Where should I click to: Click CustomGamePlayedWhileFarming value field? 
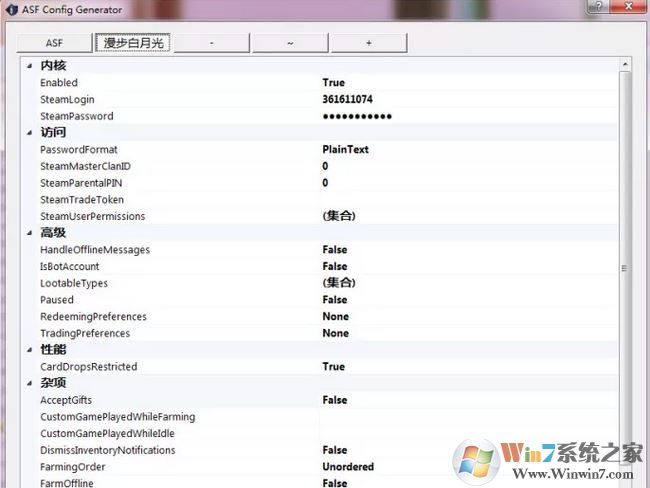(468, 417)
